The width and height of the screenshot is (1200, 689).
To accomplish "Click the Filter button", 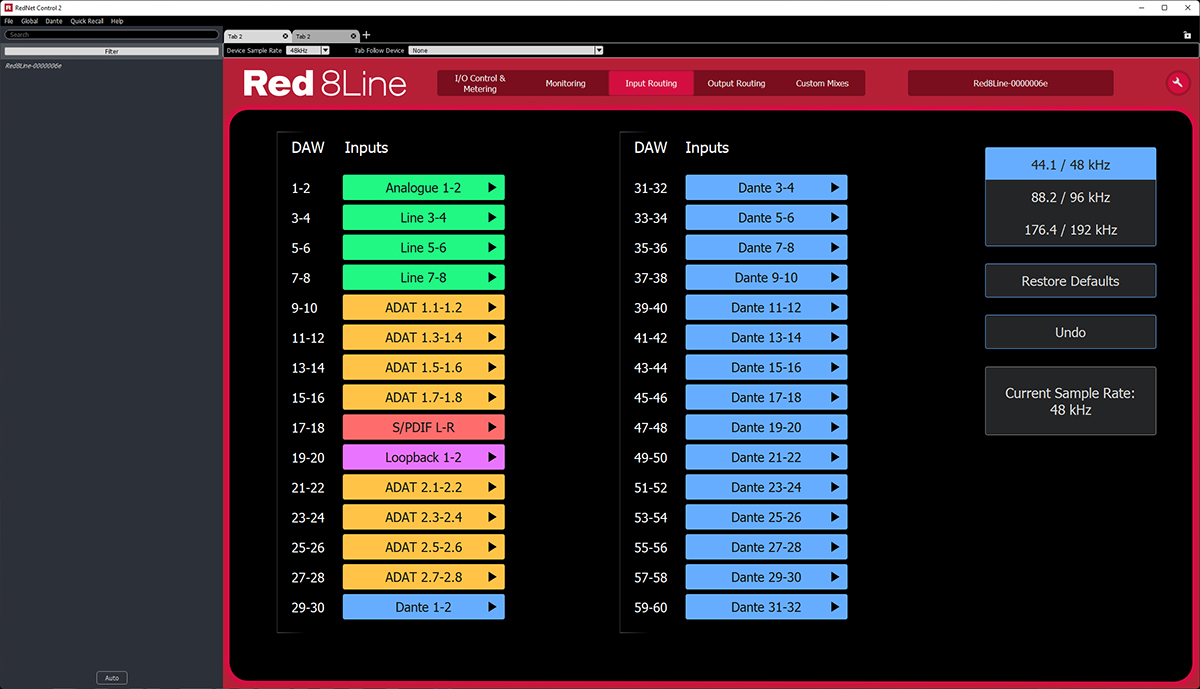I will [x=112, y=51].
